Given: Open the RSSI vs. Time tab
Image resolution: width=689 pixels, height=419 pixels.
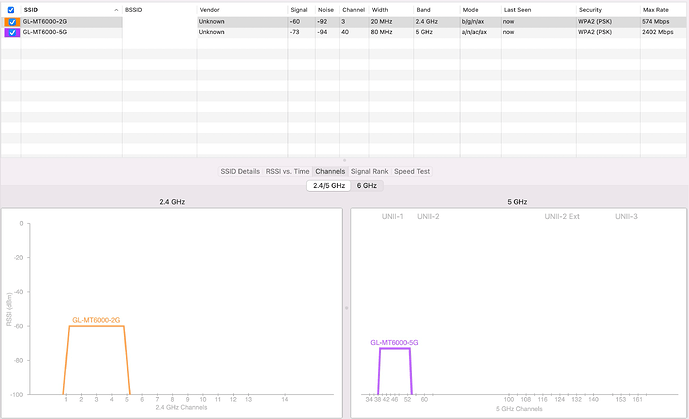Looking at the screenshot, I should [x=287, y=171].
